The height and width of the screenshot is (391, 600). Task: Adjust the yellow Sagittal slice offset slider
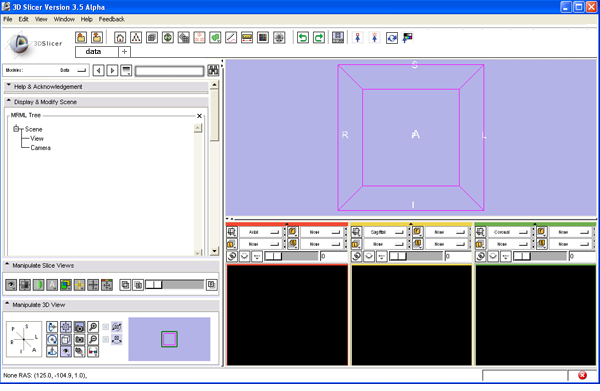tap(416, 256)
